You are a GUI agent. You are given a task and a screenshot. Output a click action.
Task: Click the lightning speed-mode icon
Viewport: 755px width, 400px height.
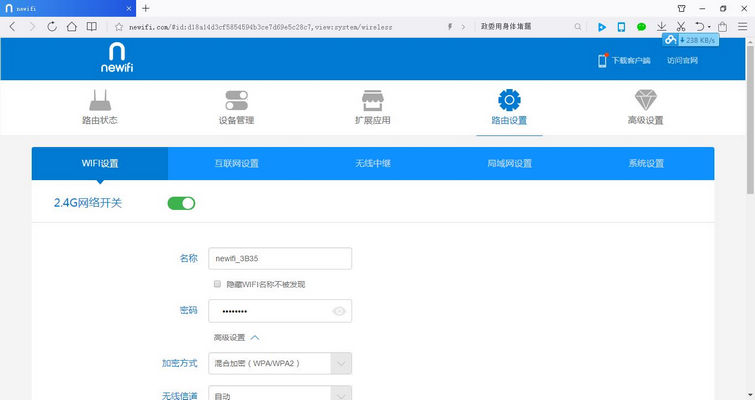click(450, 27)
